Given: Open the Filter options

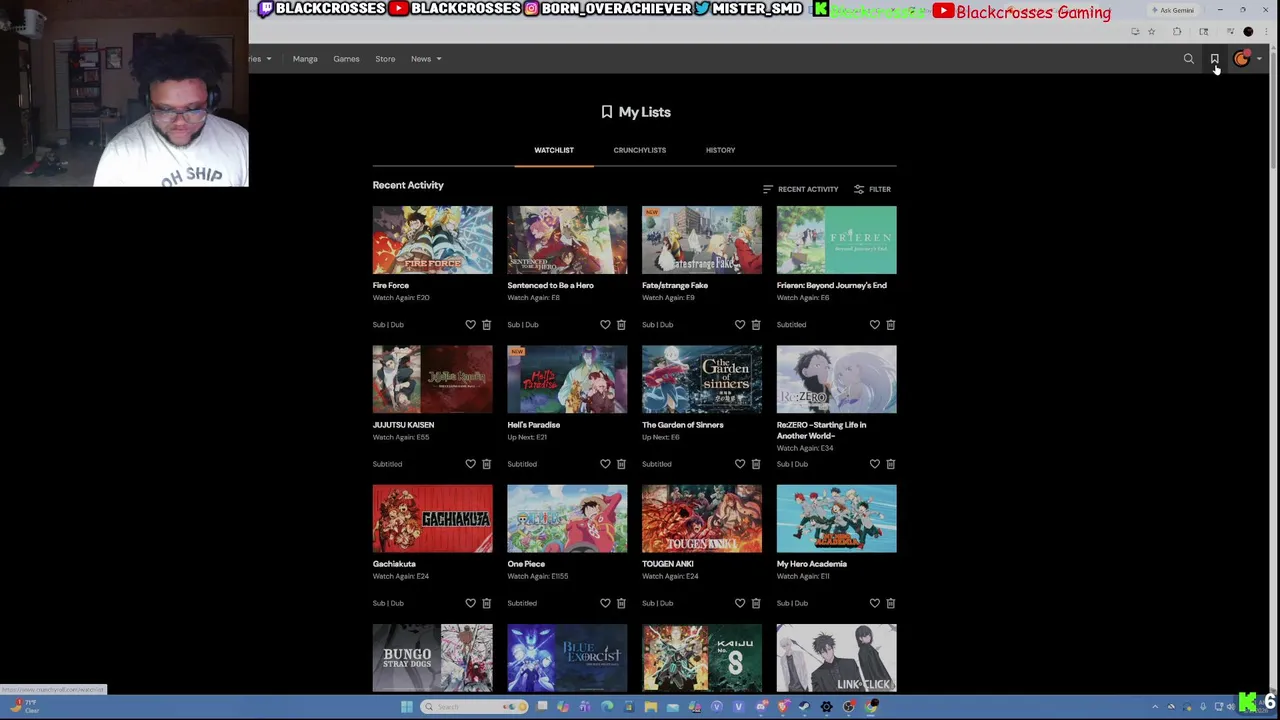Looking at the screenshot, I should (x=872, y=189).
